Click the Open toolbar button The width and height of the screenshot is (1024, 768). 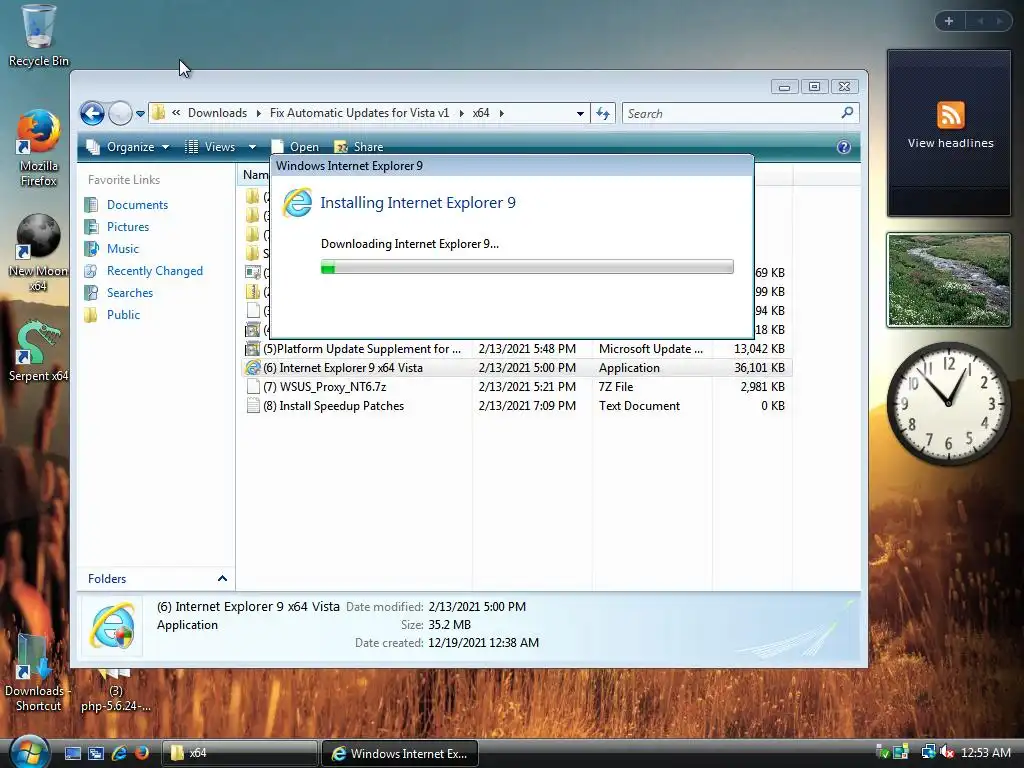tap(295, 147)
